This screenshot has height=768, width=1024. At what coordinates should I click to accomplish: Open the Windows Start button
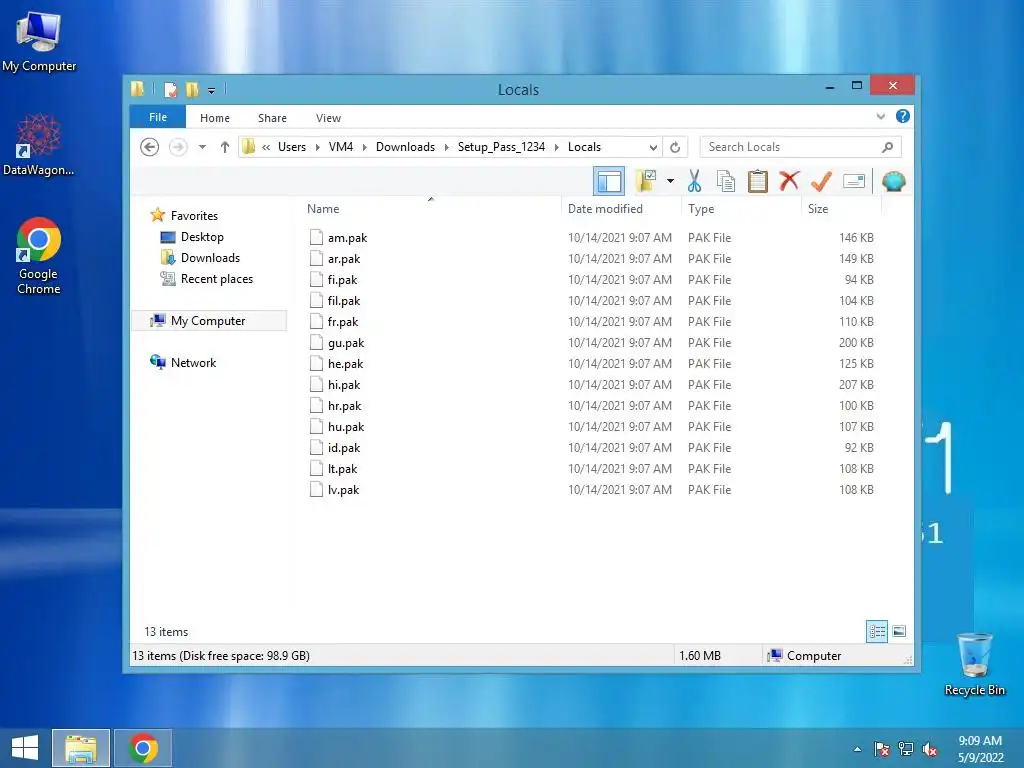pos(25,748)
